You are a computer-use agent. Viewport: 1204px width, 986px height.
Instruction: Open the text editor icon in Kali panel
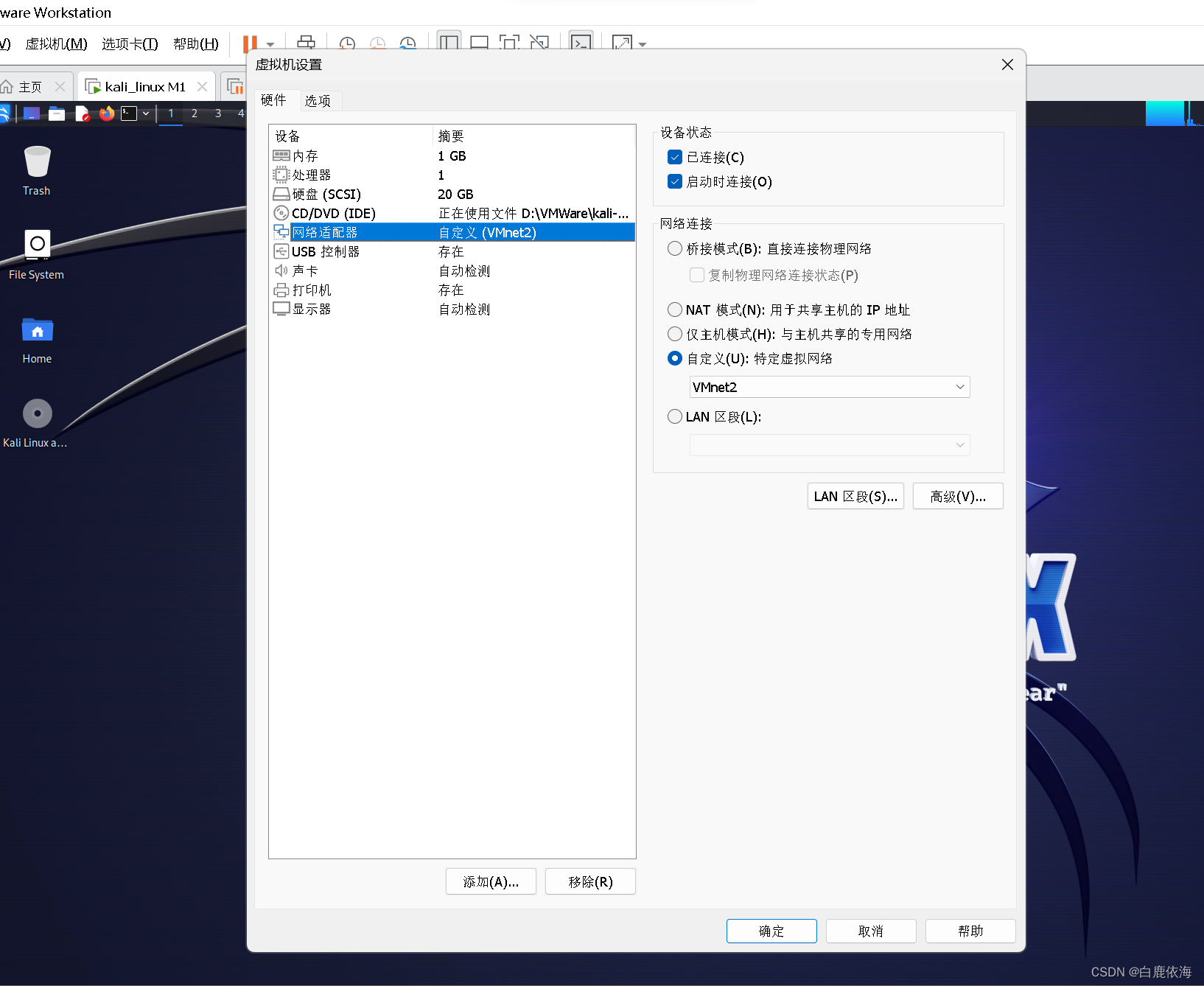point(82,113)
